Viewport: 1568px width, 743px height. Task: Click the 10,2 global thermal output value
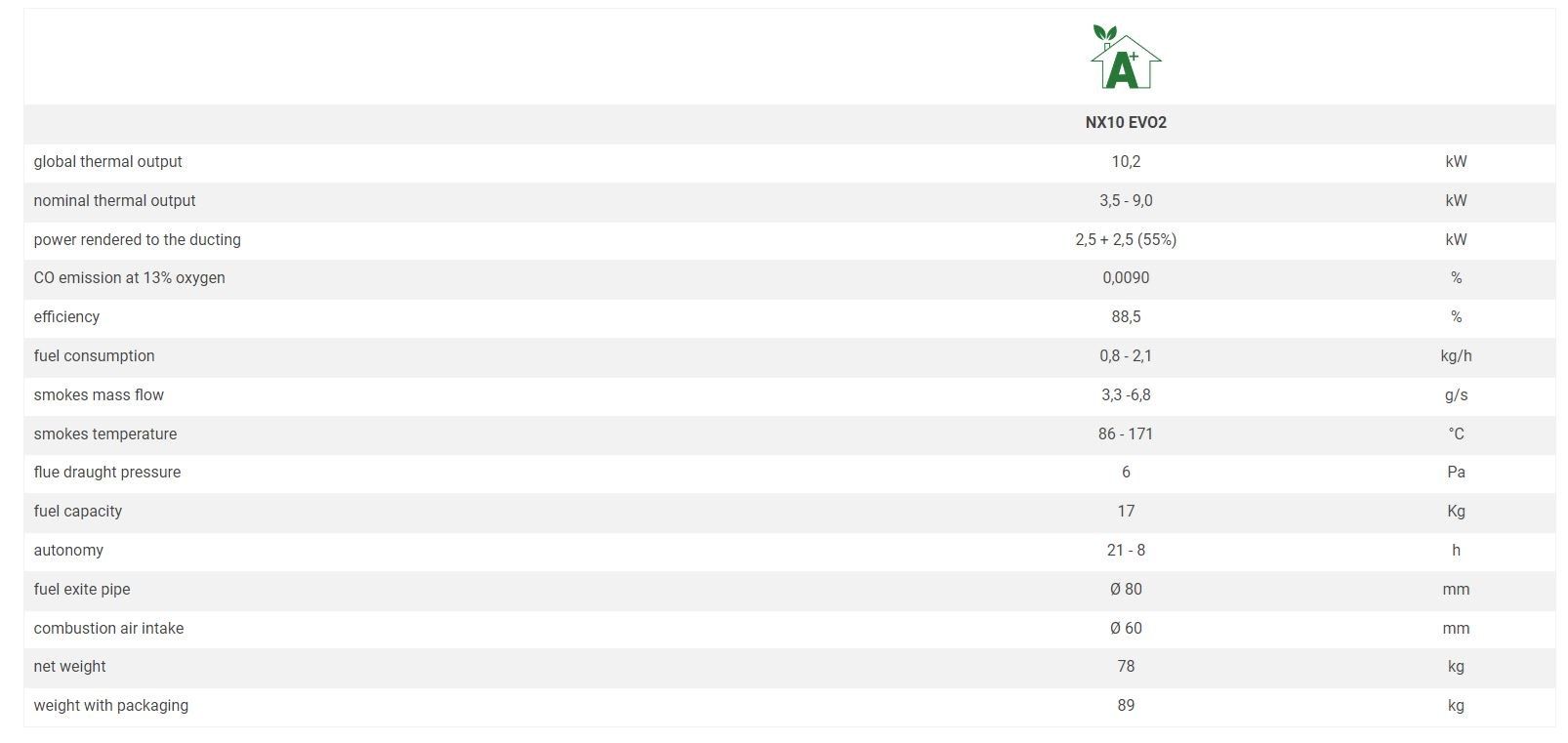point(1126,161)
